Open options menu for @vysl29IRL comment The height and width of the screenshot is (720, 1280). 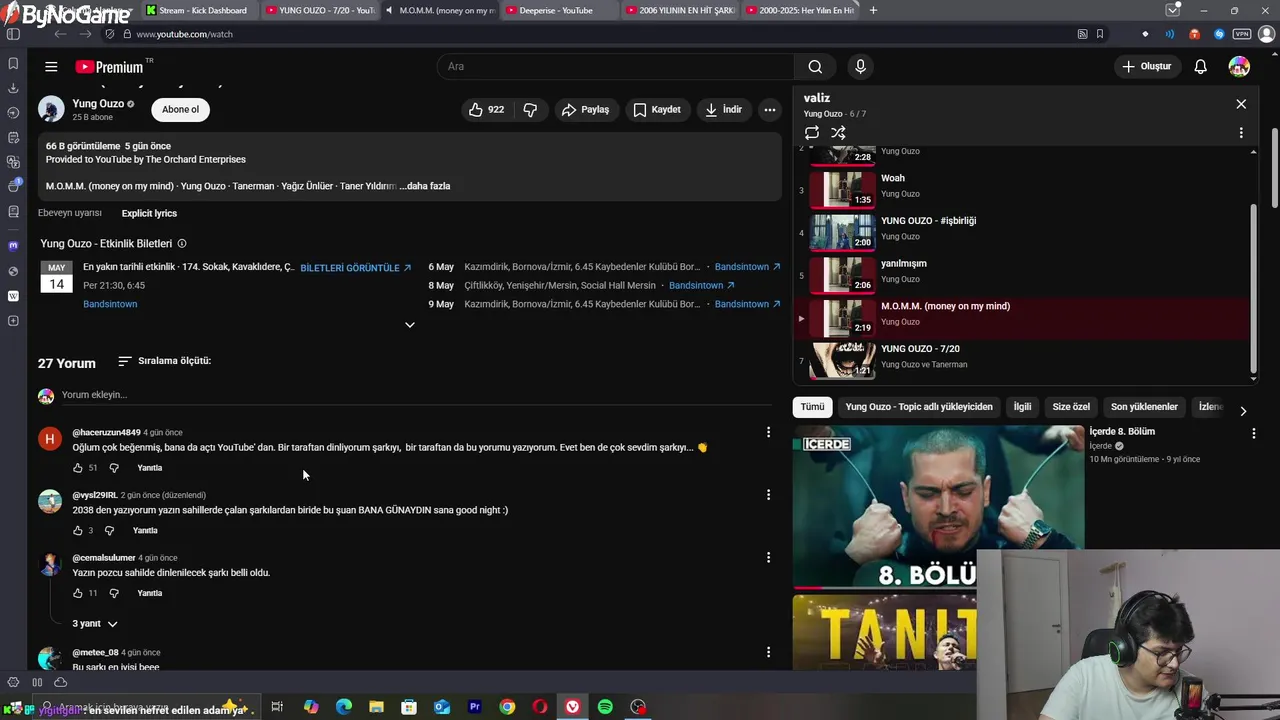(x=768, y=495)
